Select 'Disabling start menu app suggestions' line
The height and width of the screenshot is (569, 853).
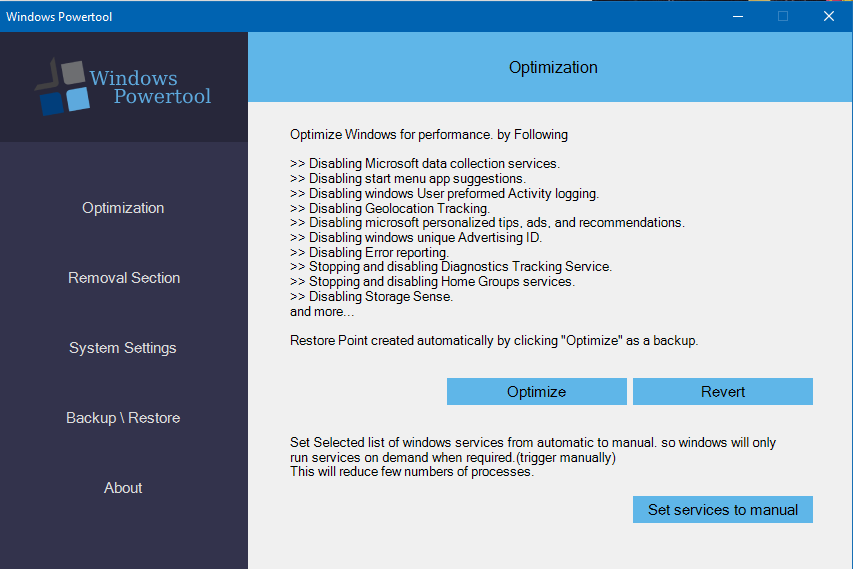tap(408, 178)
